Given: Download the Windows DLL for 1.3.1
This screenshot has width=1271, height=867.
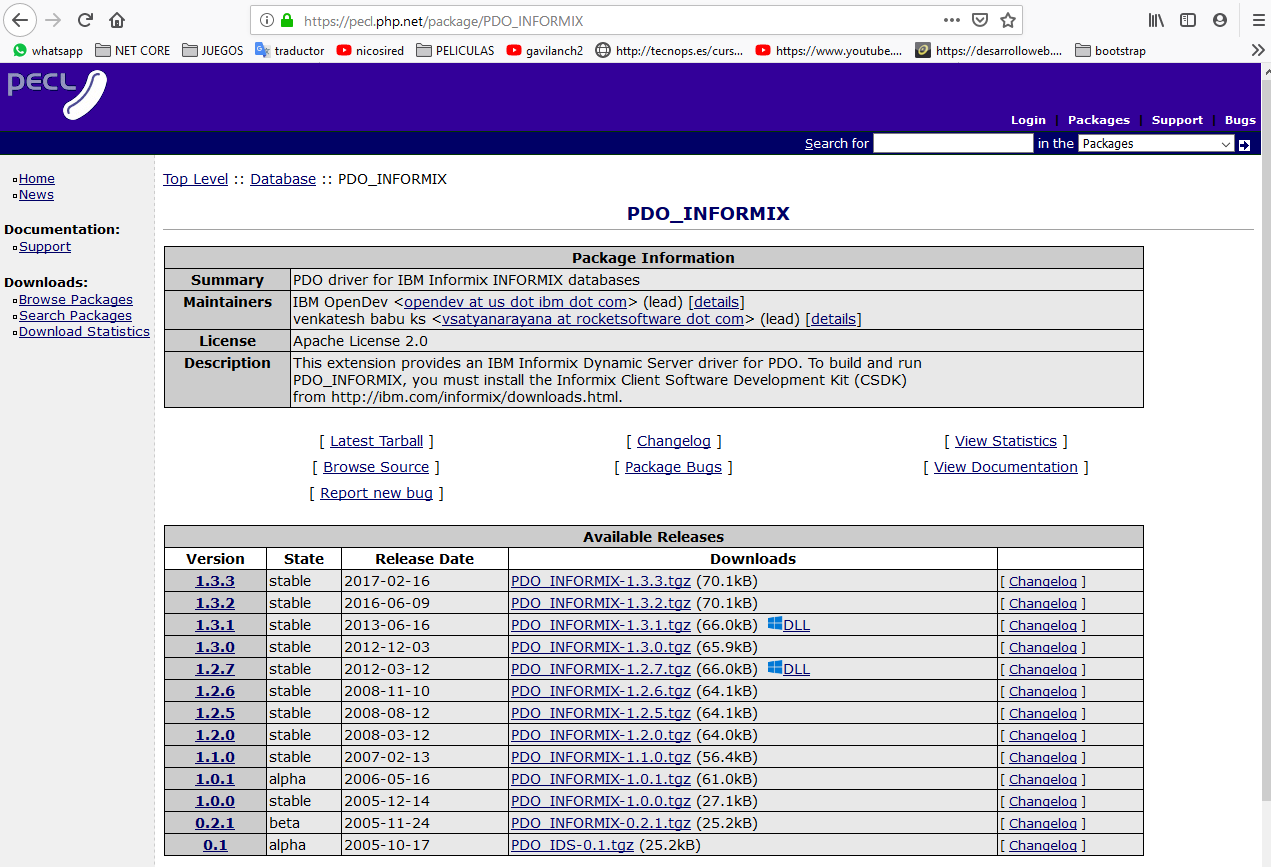Looking at the screenshot, I should tap(789, 625).
